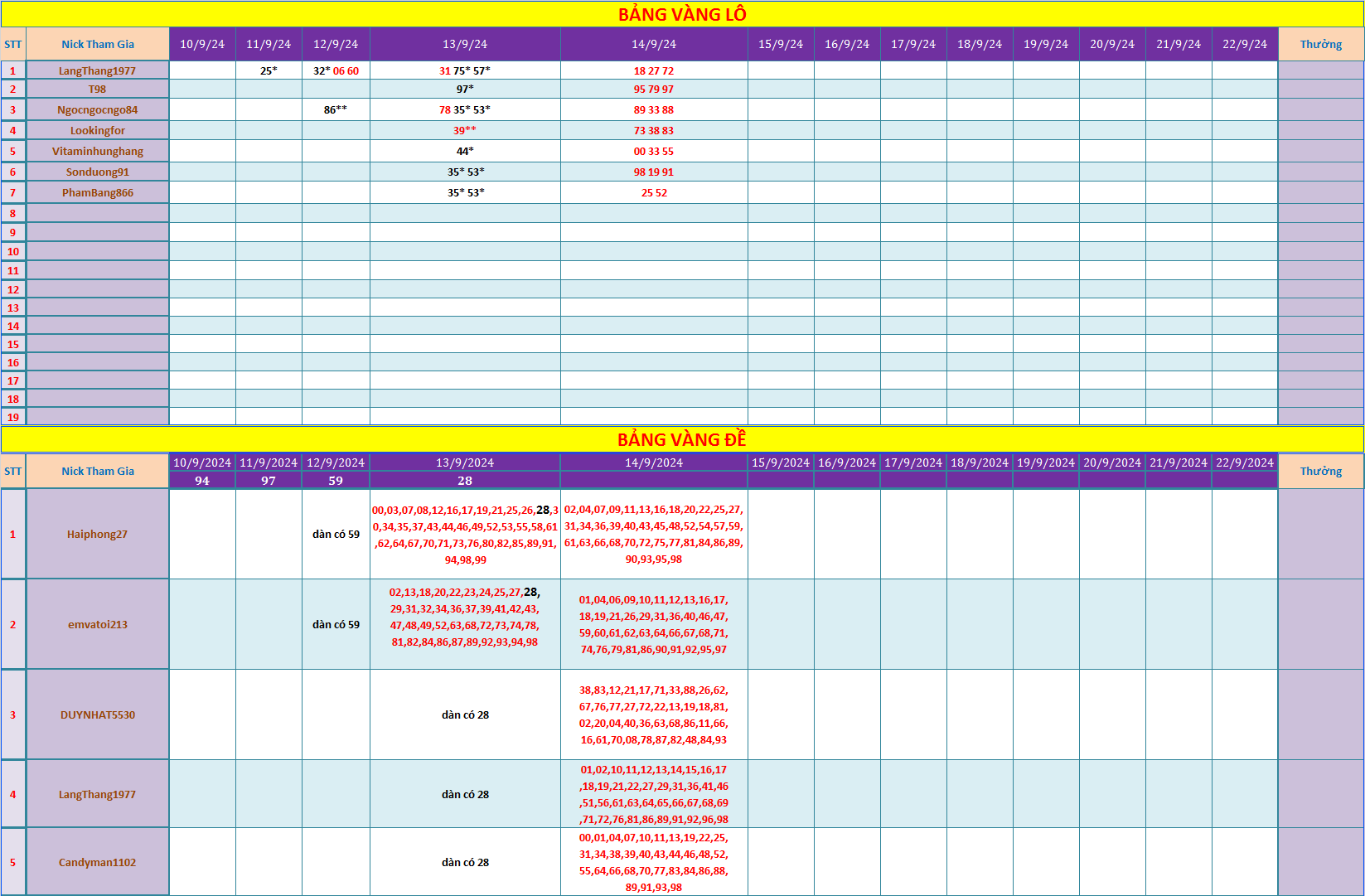Click Candyman1102's 'dàn có 28' cell
This screenshot has height=896, width=1365.
pyautogui.click(x=465, y=862)
